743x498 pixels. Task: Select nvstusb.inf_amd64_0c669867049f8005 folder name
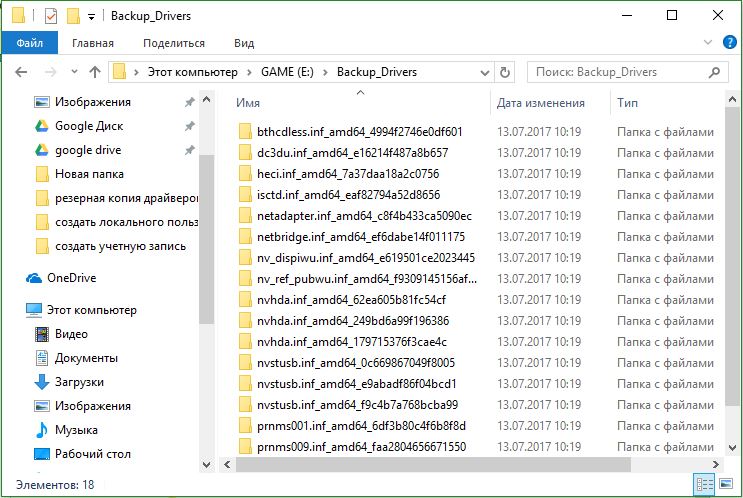(x=356, y=362)
